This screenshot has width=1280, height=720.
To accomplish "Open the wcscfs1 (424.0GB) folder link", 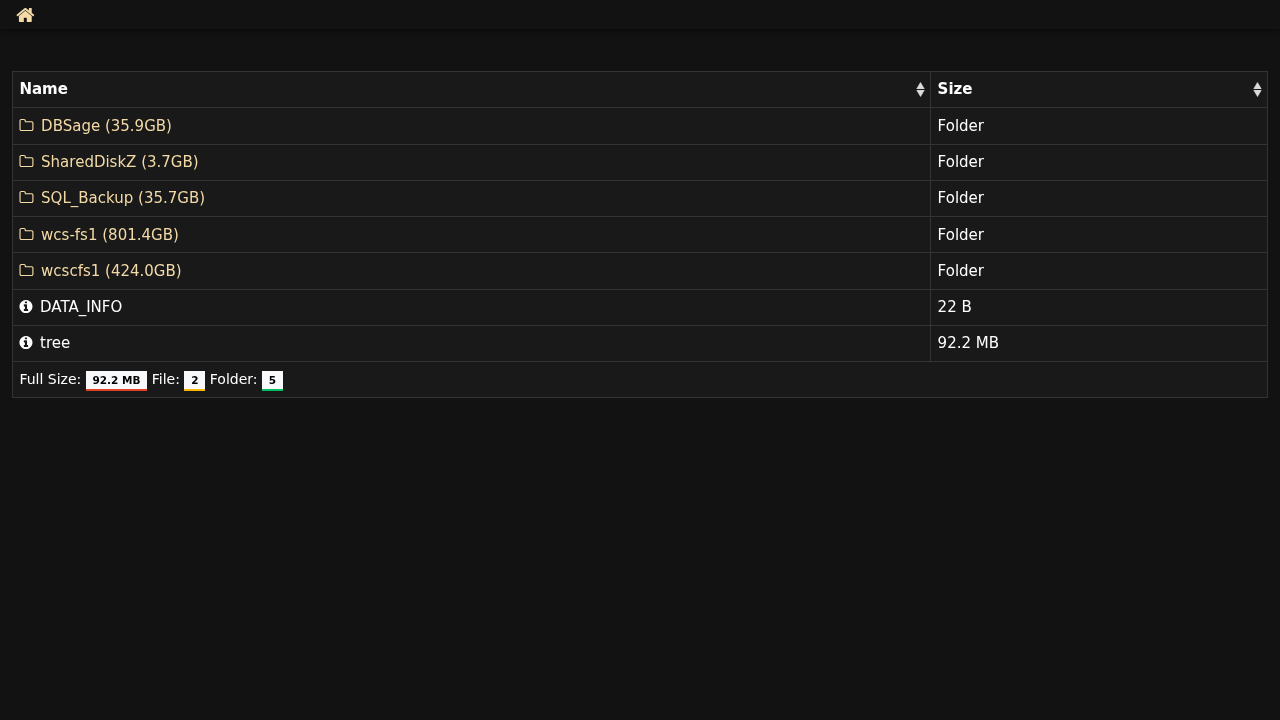I will 111,271.
